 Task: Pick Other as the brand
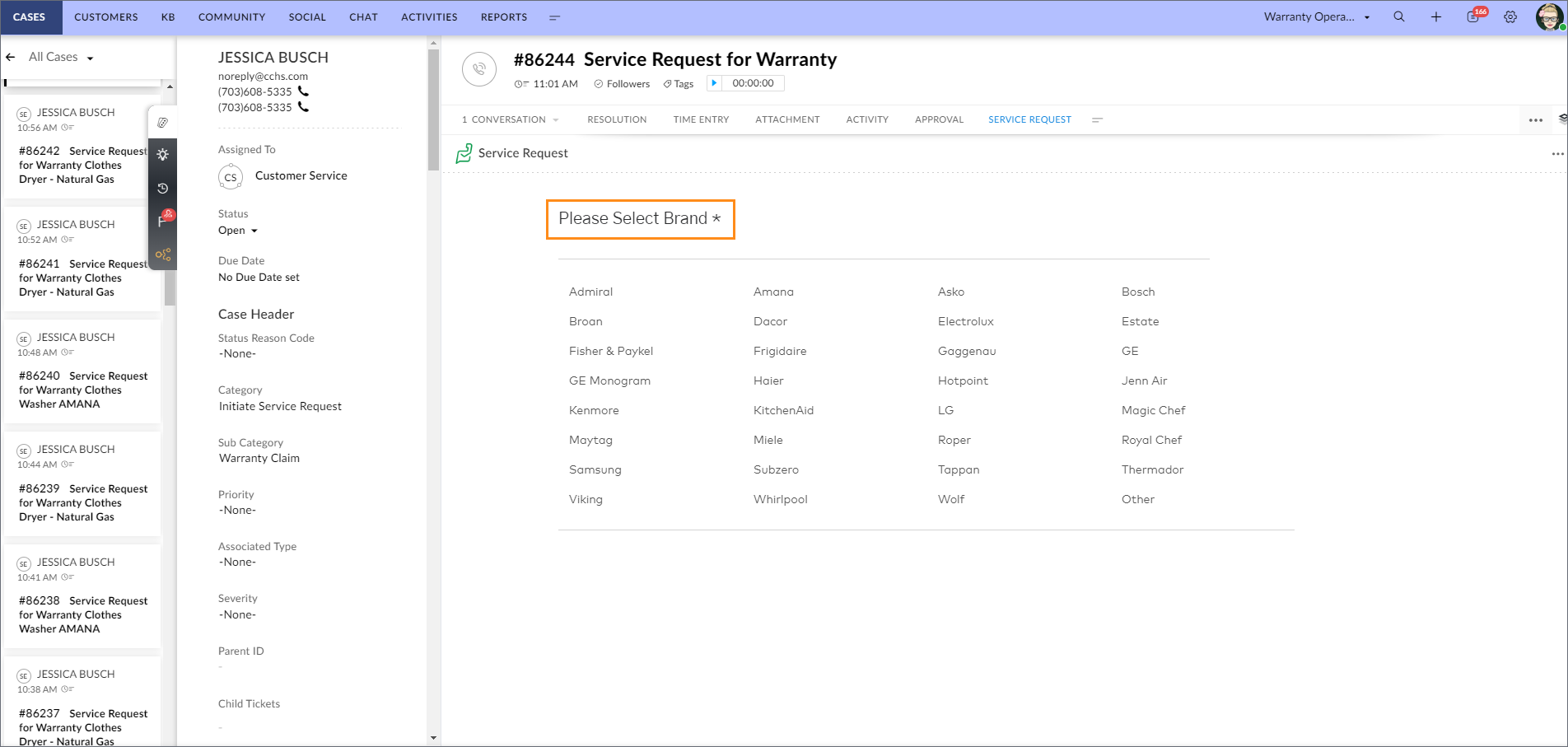click(1137, 499)
